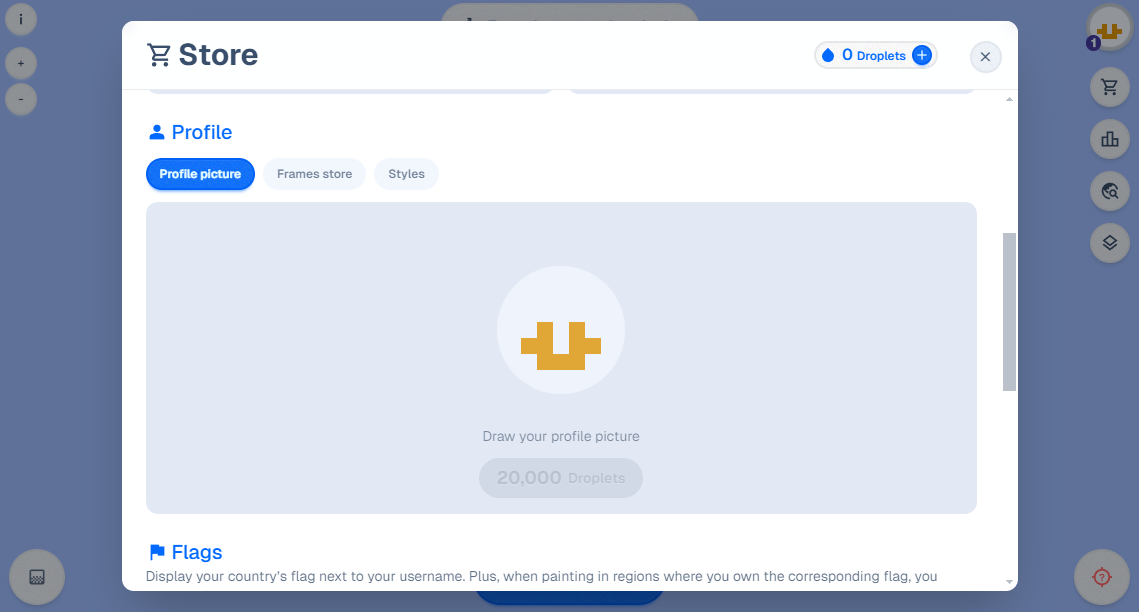This screenshot has width=1139, height=612.
Task: Click the grid toggle button bottom left
Action: coord(37,577)
